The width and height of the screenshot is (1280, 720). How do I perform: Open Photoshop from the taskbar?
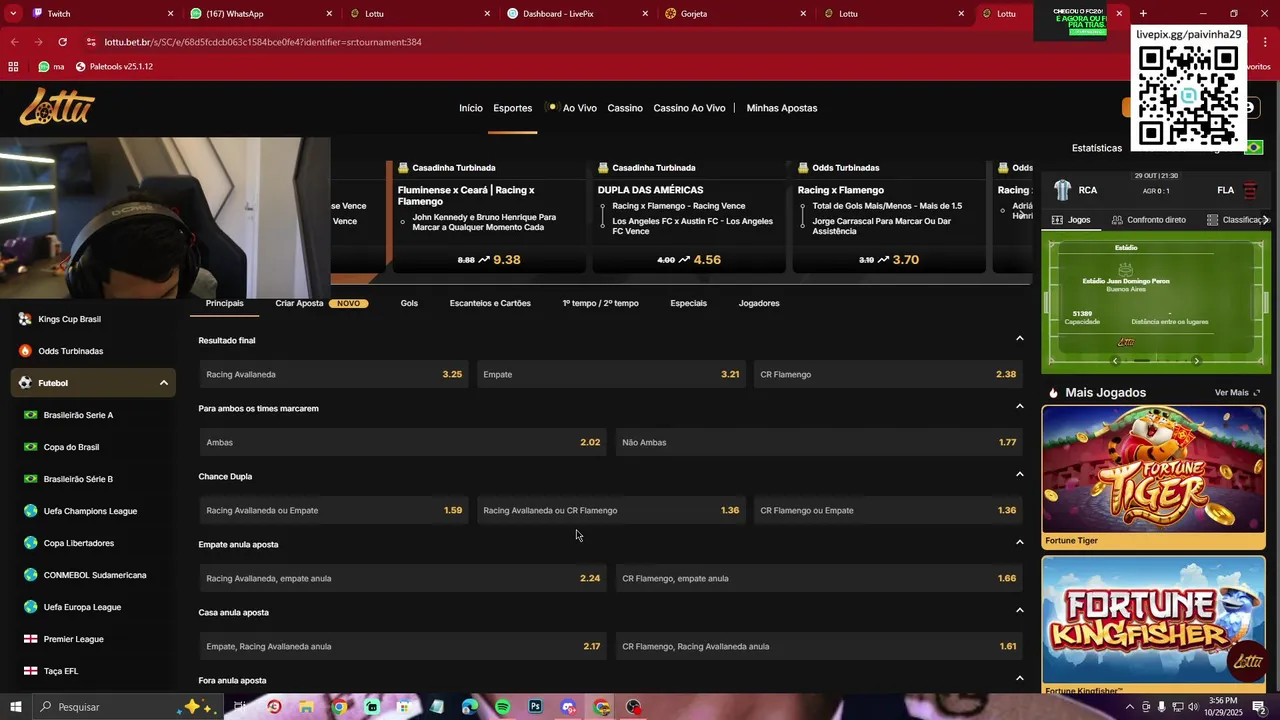(x=535, y=707)
